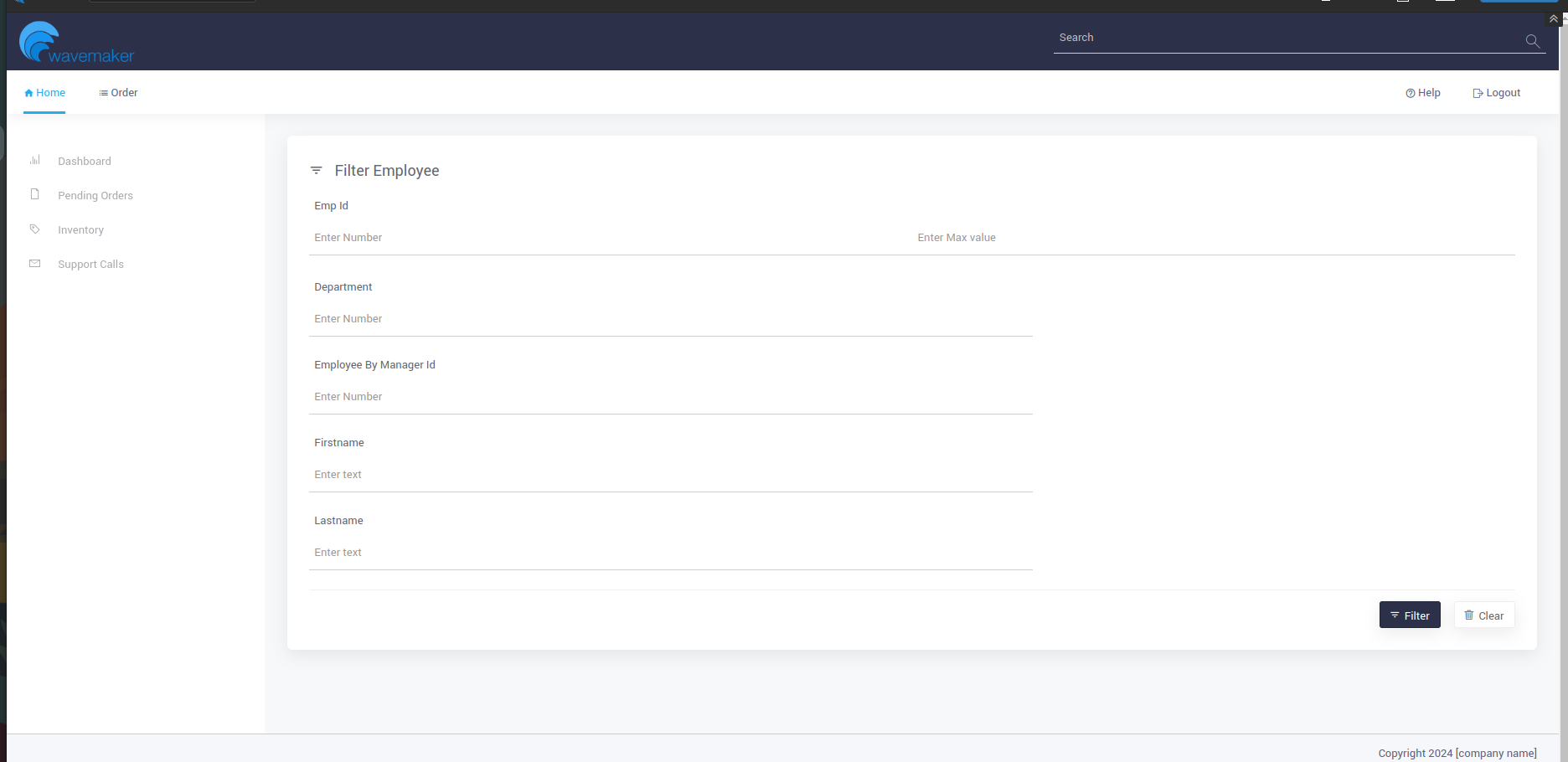Click the Department number field
Image resolution: width=1568 pixels, height=762 pixels.
coord(670,319)
